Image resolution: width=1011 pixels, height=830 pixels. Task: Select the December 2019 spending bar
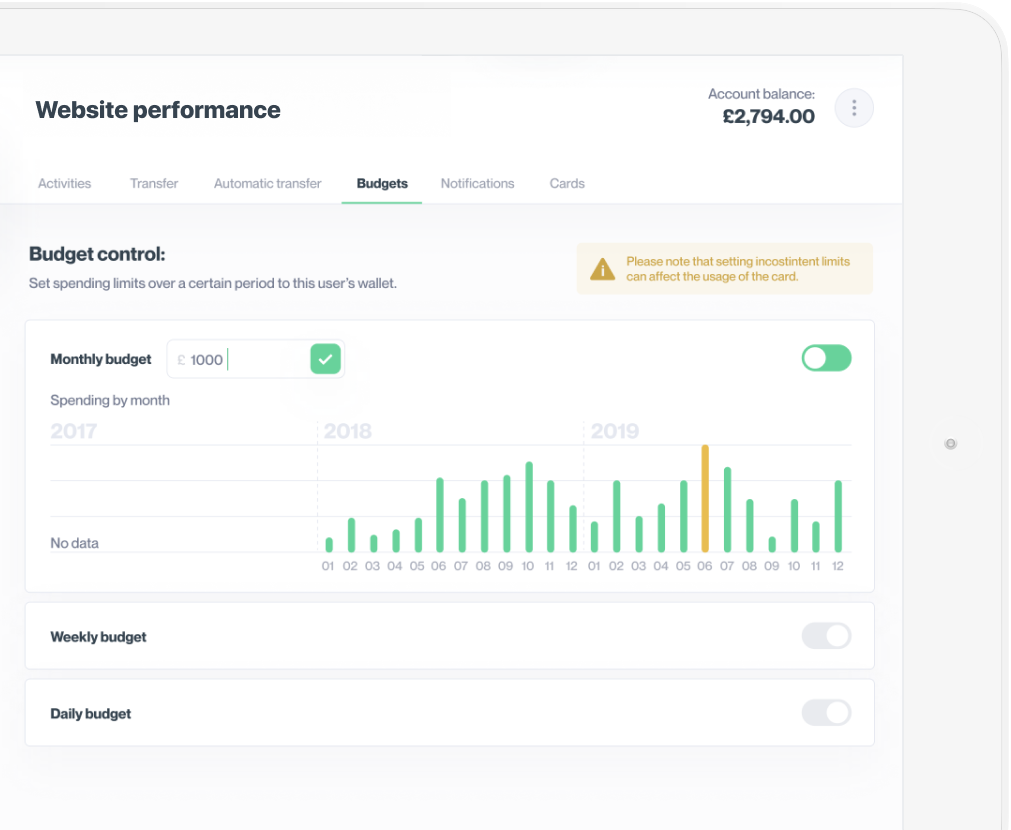tap(838, 517)
